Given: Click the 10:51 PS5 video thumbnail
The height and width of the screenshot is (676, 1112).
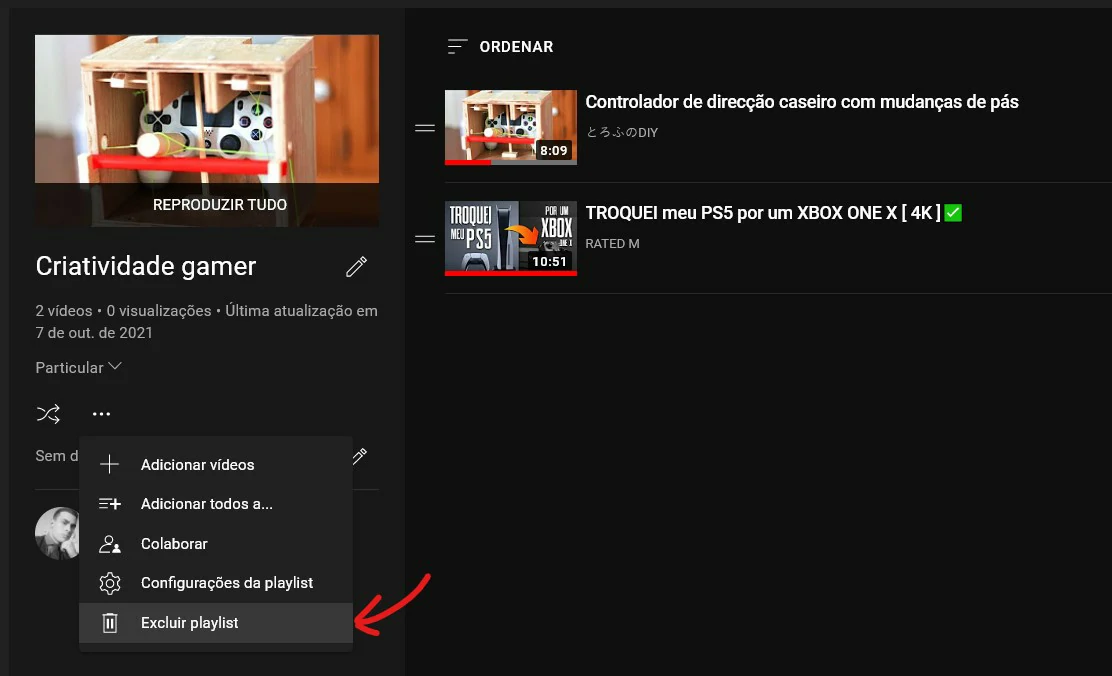Looking at the screenshot, I should coord(511,238).
